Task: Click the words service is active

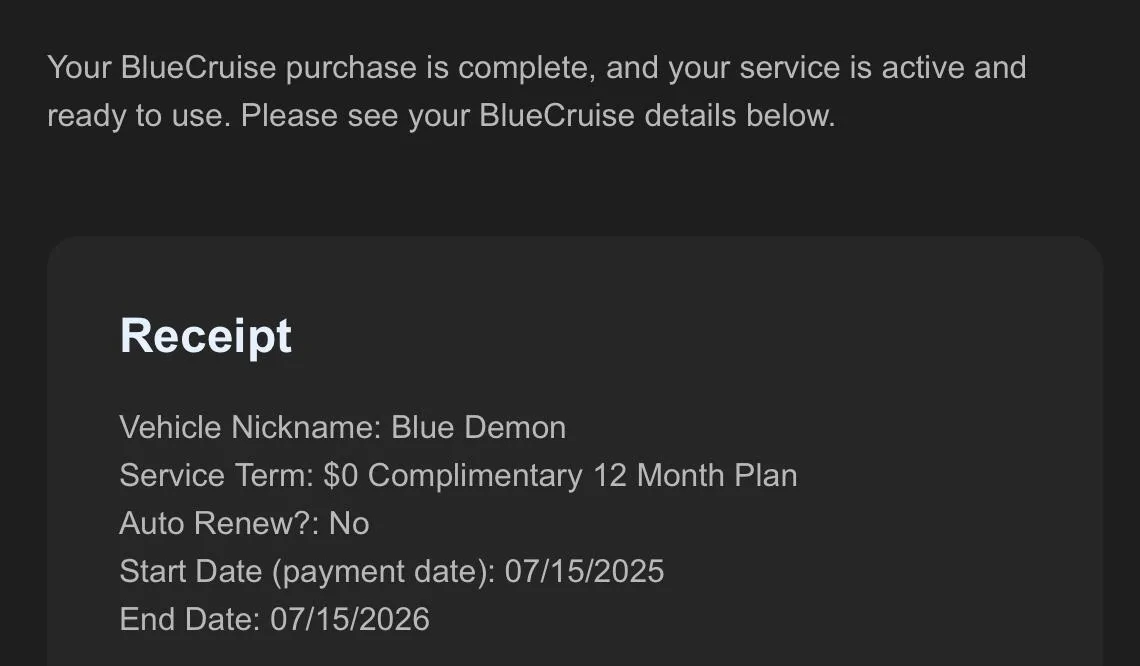Action: pyautogui.click(x=852, y=68)
